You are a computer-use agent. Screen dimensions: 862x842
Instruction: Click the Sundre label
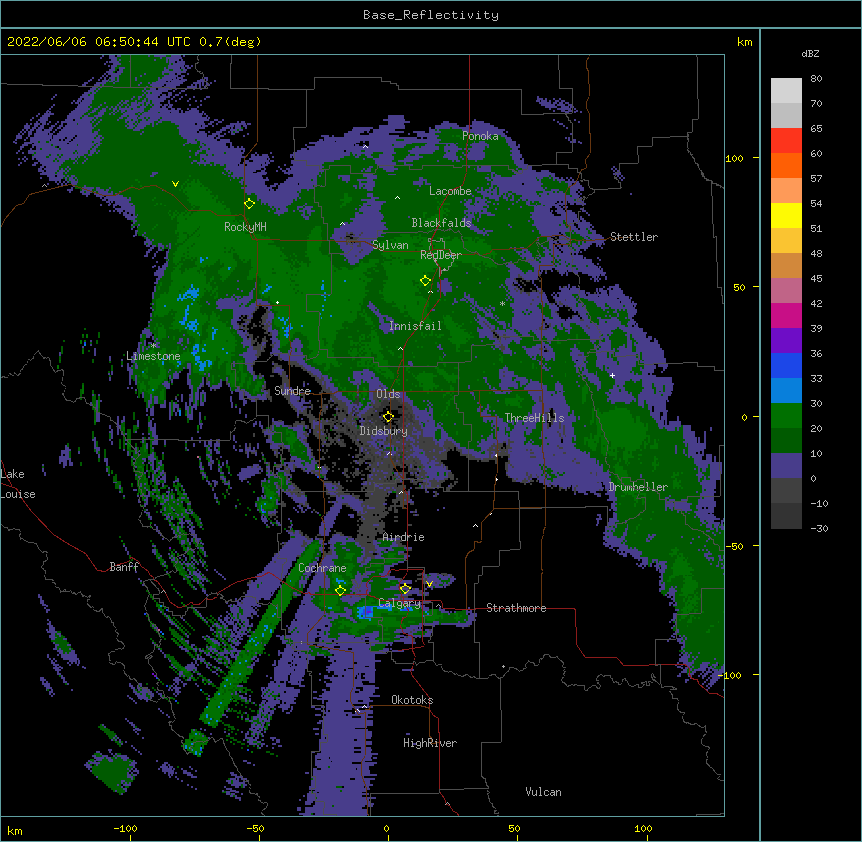pyautogui.click(x=292, y=391)
